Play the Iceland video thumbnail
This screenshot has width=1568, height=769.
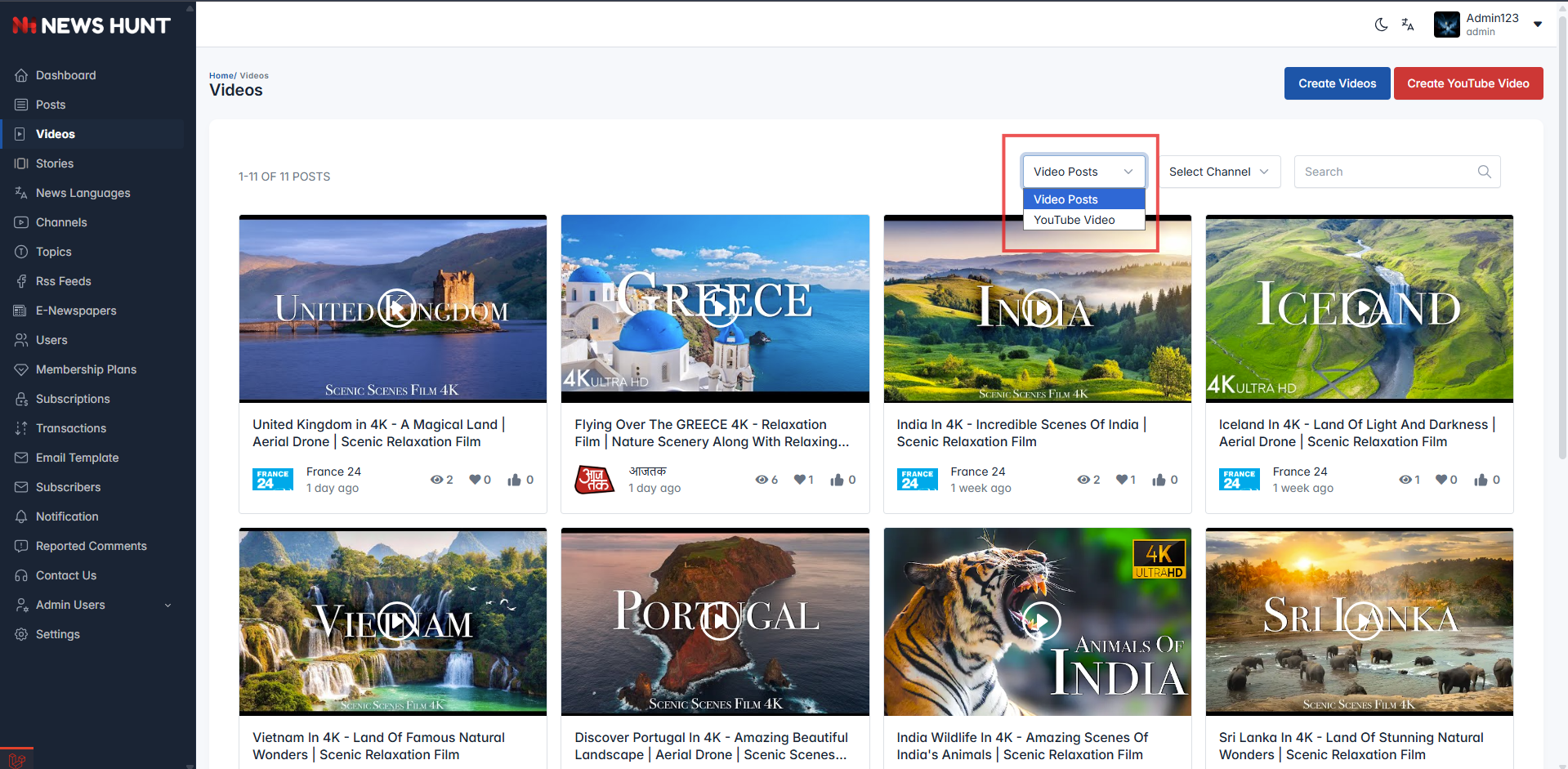pos(1364,308)
